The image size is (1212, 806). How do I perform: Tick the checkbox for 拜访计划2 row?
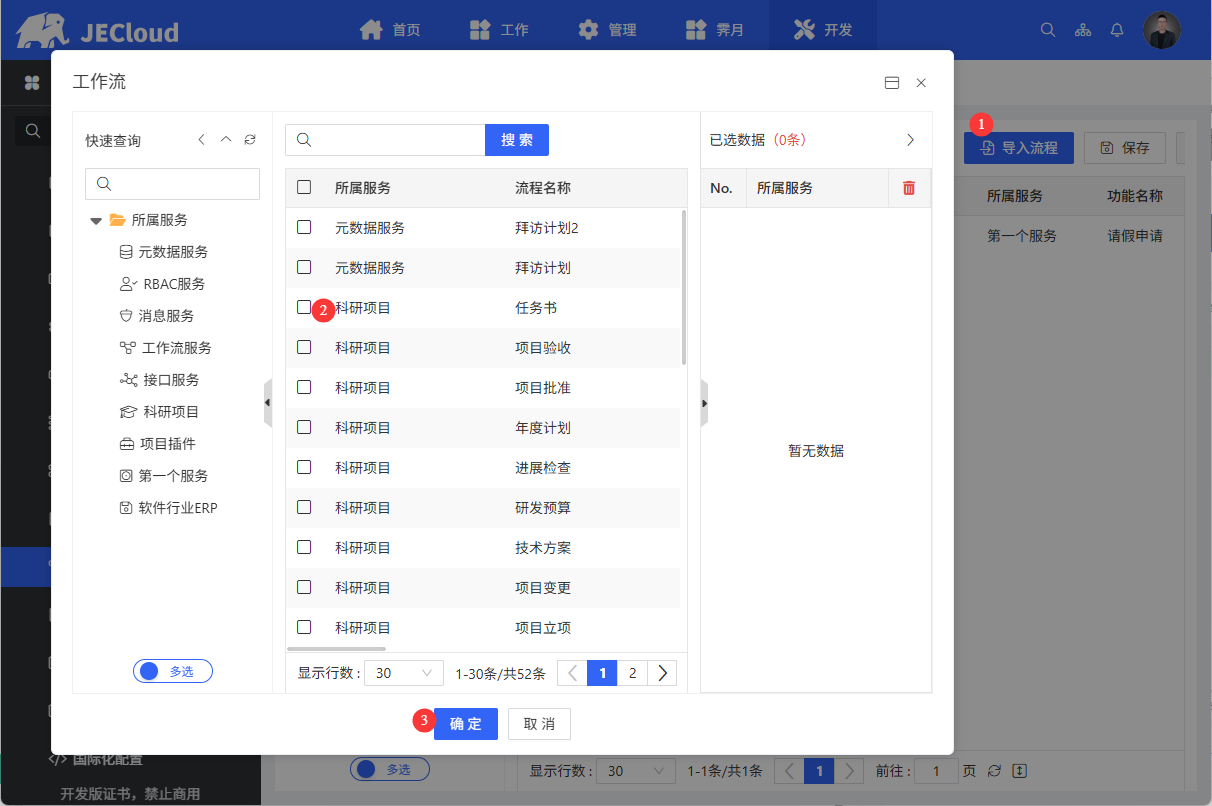click(304, 228)
